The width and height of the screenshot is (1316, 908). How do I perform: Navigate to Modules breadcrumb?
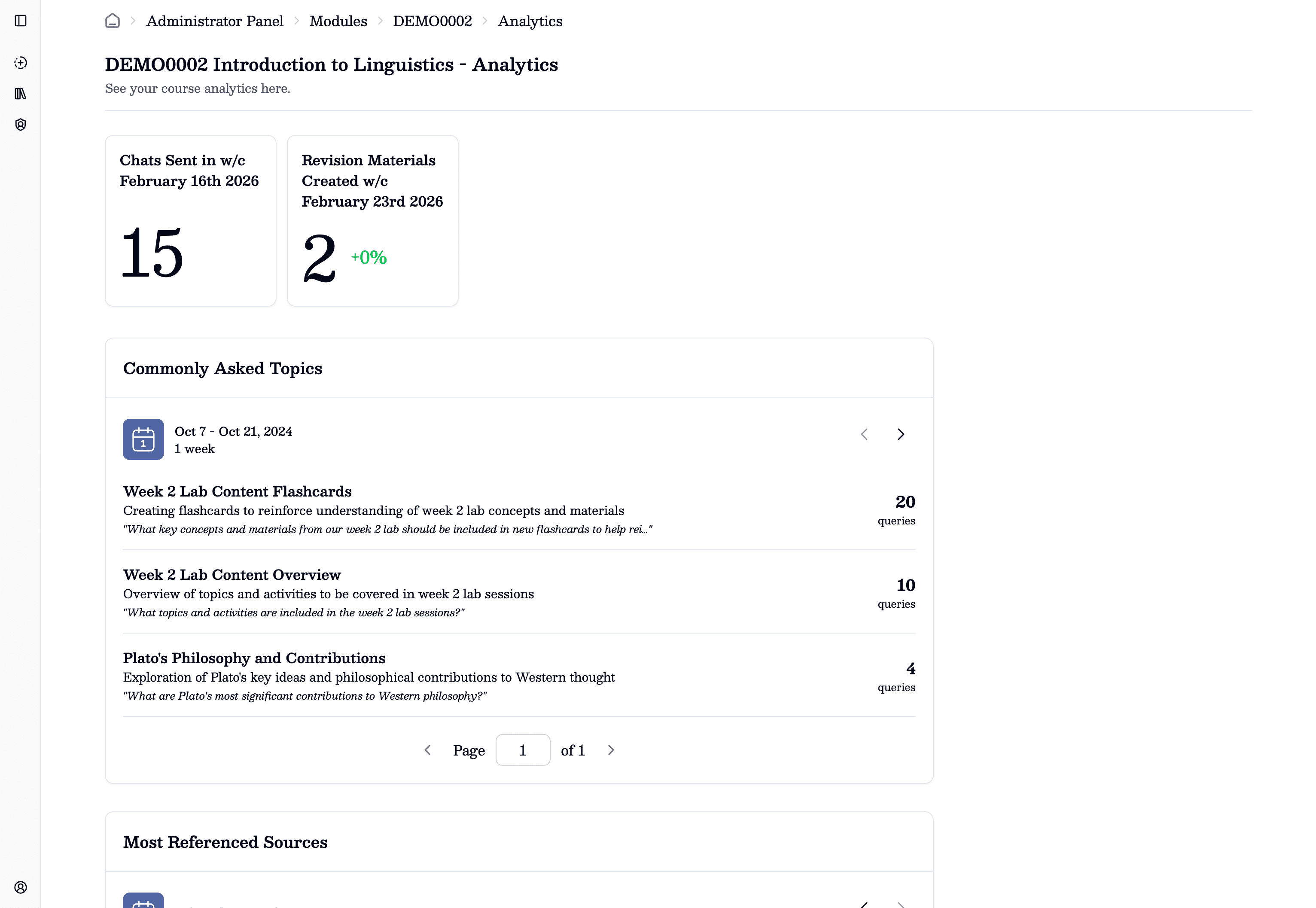(338, 21)
